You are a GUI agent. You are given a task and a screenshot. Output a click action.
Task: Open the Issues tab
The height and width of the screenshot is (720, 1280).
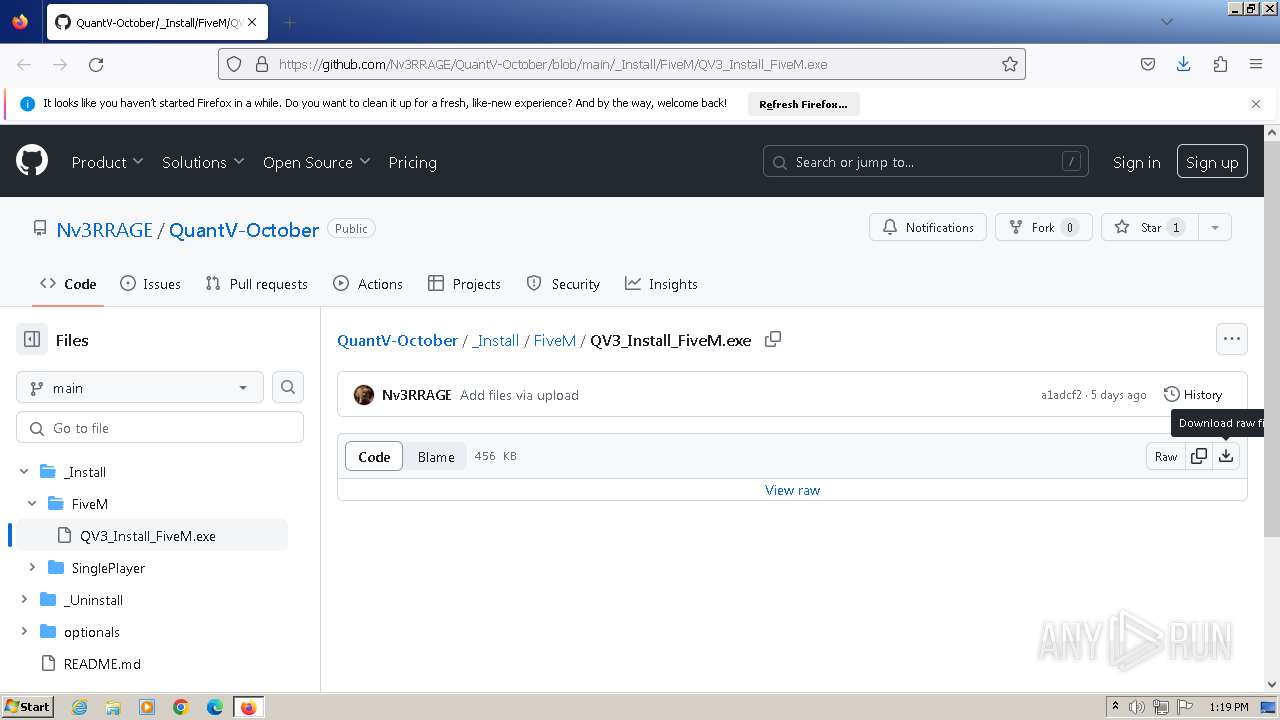click(x=150, y=284)
